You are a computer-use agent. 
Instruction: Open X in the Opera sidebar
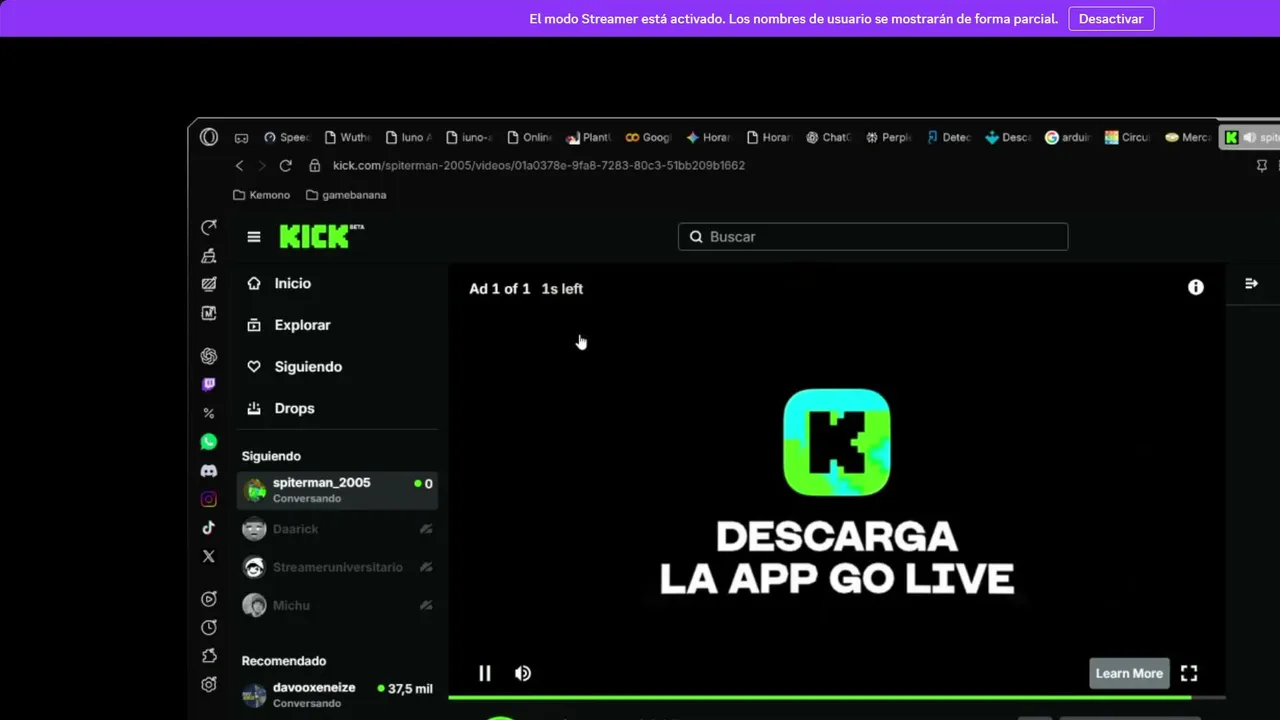pos(209,556)
